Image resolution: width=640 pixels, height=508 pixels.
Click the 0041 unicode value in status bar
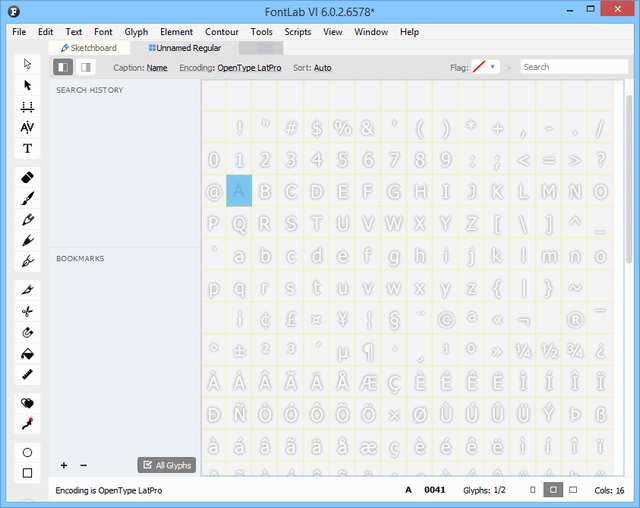pos(435,490)
